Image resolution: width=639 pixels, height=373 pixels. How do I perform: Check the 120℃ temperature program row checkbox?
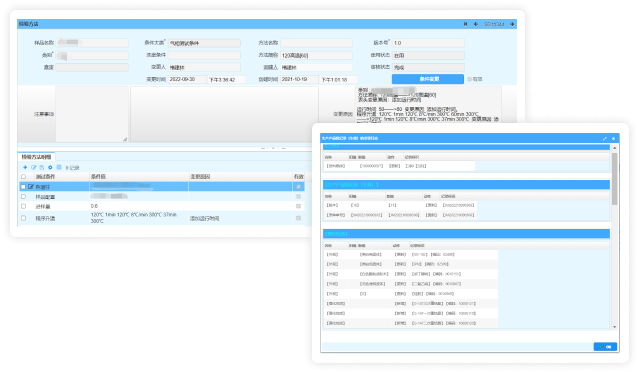tap(23, 218)
